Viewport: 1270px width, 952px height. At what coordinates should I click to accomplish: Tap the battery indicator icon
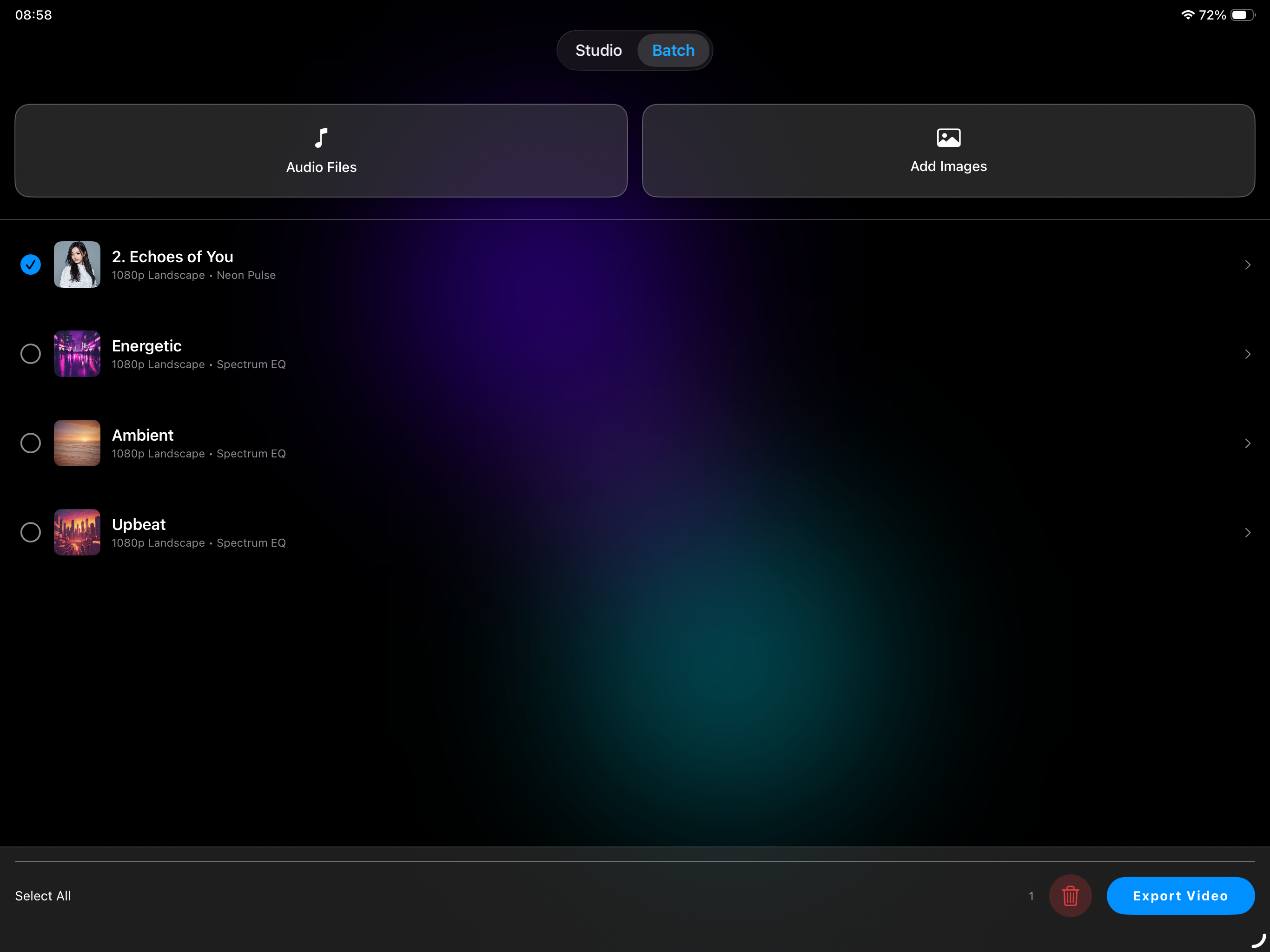coord(1243,15)
